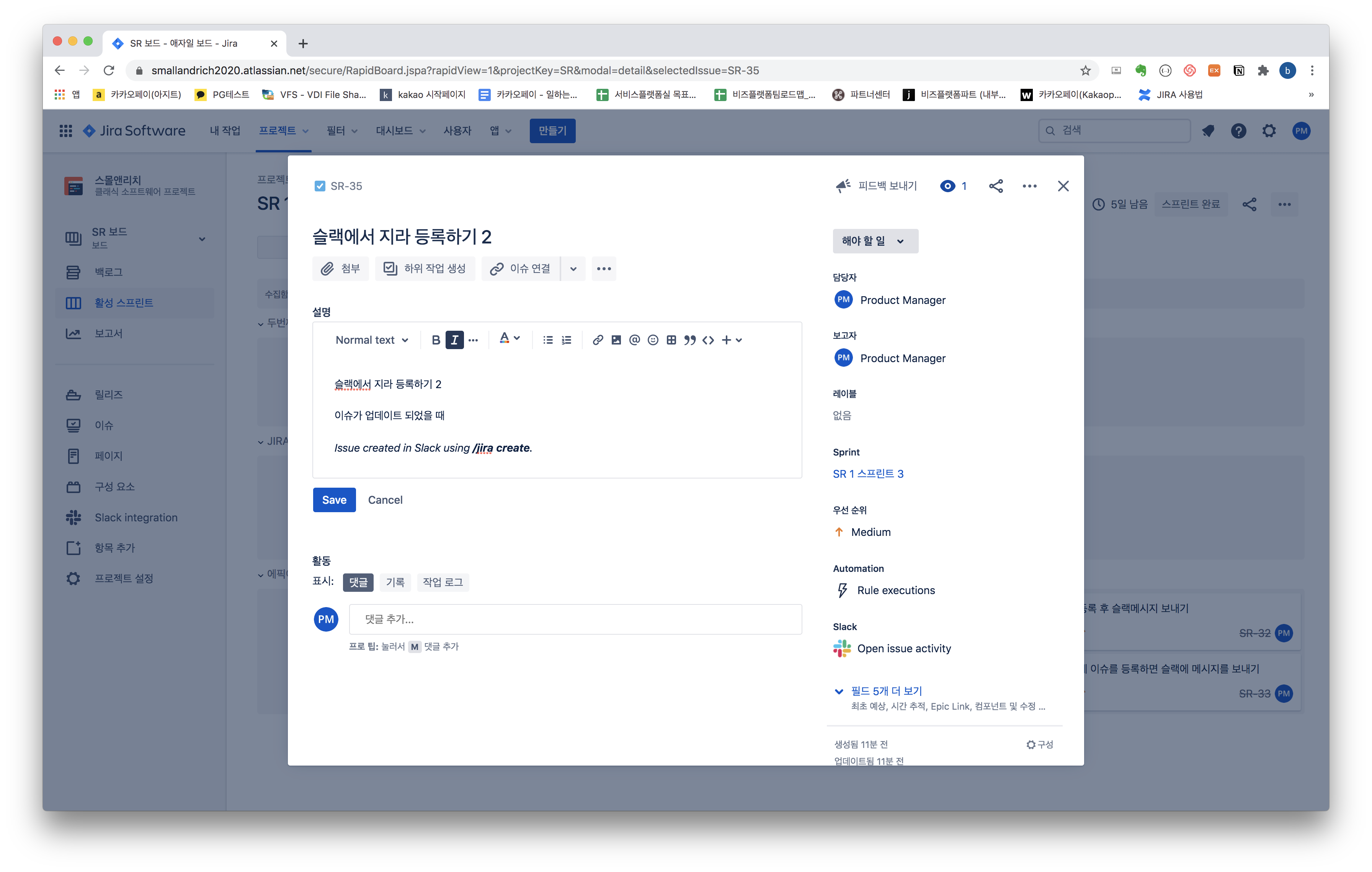Screen dimensions: 1372x872
Task: Open the emoji picker in editor
Action: [653, 340]
